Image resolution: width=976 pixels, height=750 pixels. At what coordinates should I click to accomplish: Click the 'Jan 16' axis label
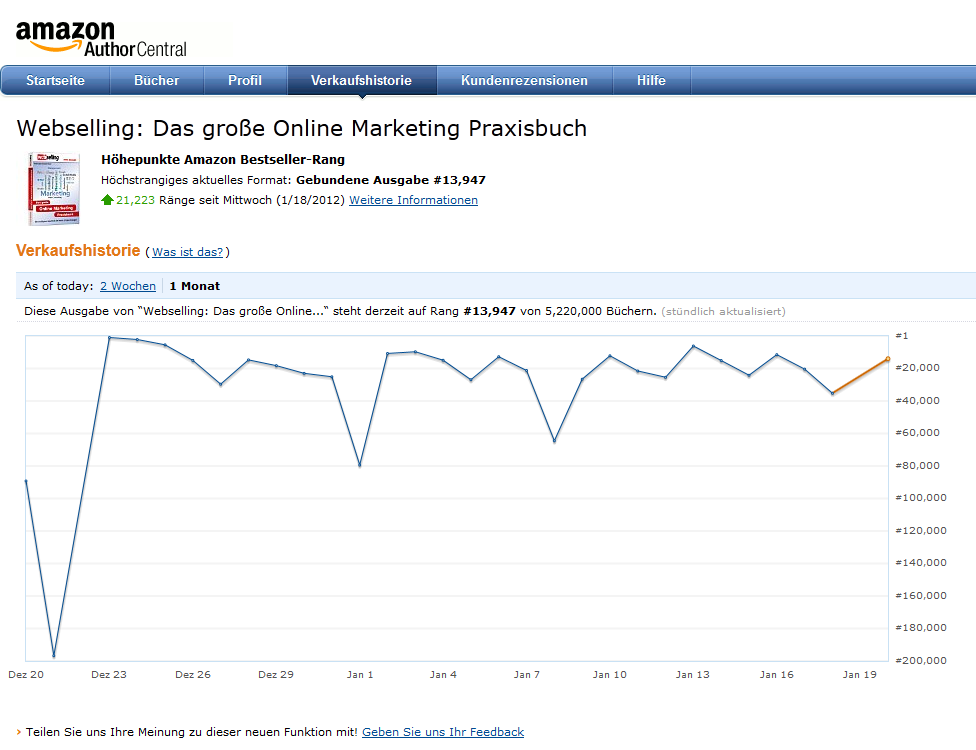click(x=776, y=675)
